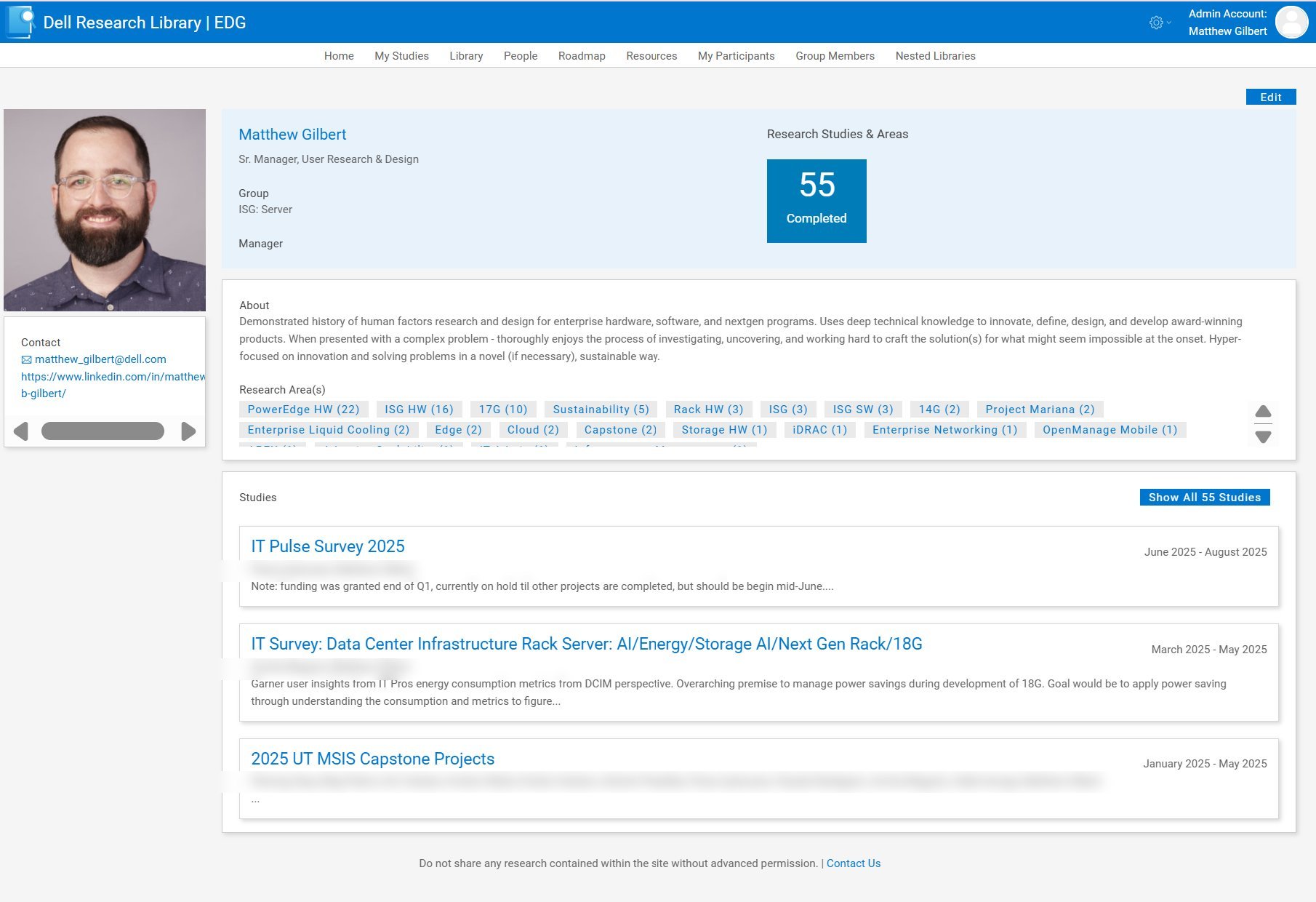Select the Edge (2) tag
Image resolution: width=1316 pixels, height=902 pixels.
pos(459,430)
